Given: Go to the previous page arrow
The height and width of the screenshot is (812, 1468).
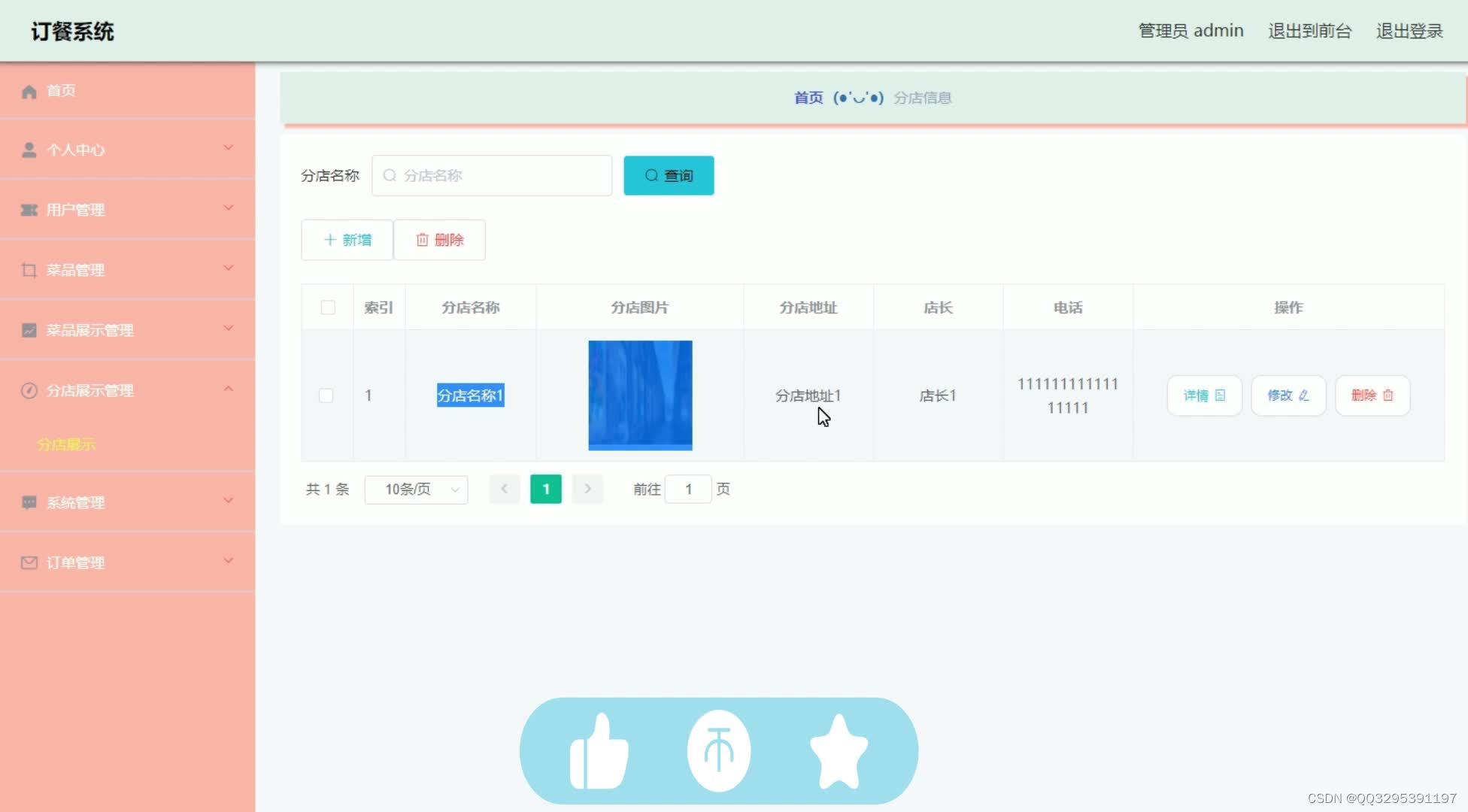Looking at the screenshot, I should click(505, 489).
